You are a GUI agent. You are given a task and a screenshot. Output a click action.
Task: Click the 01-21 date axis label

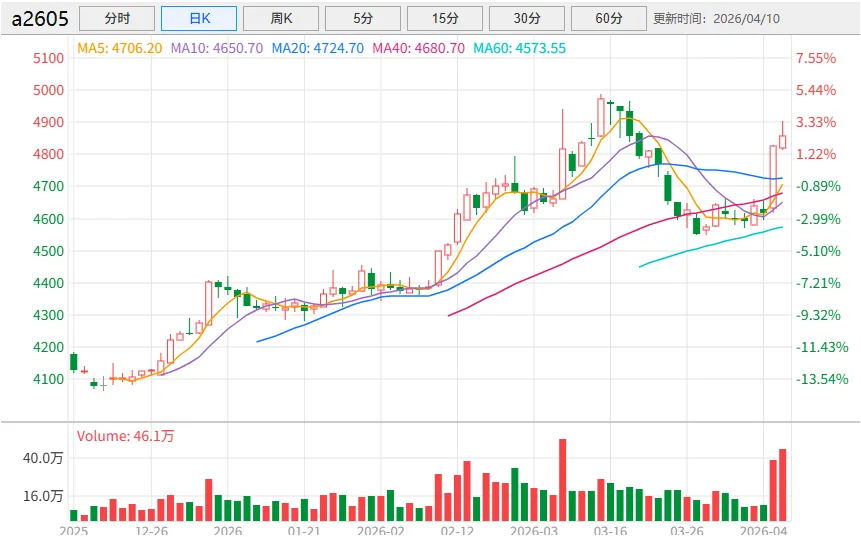304,530
